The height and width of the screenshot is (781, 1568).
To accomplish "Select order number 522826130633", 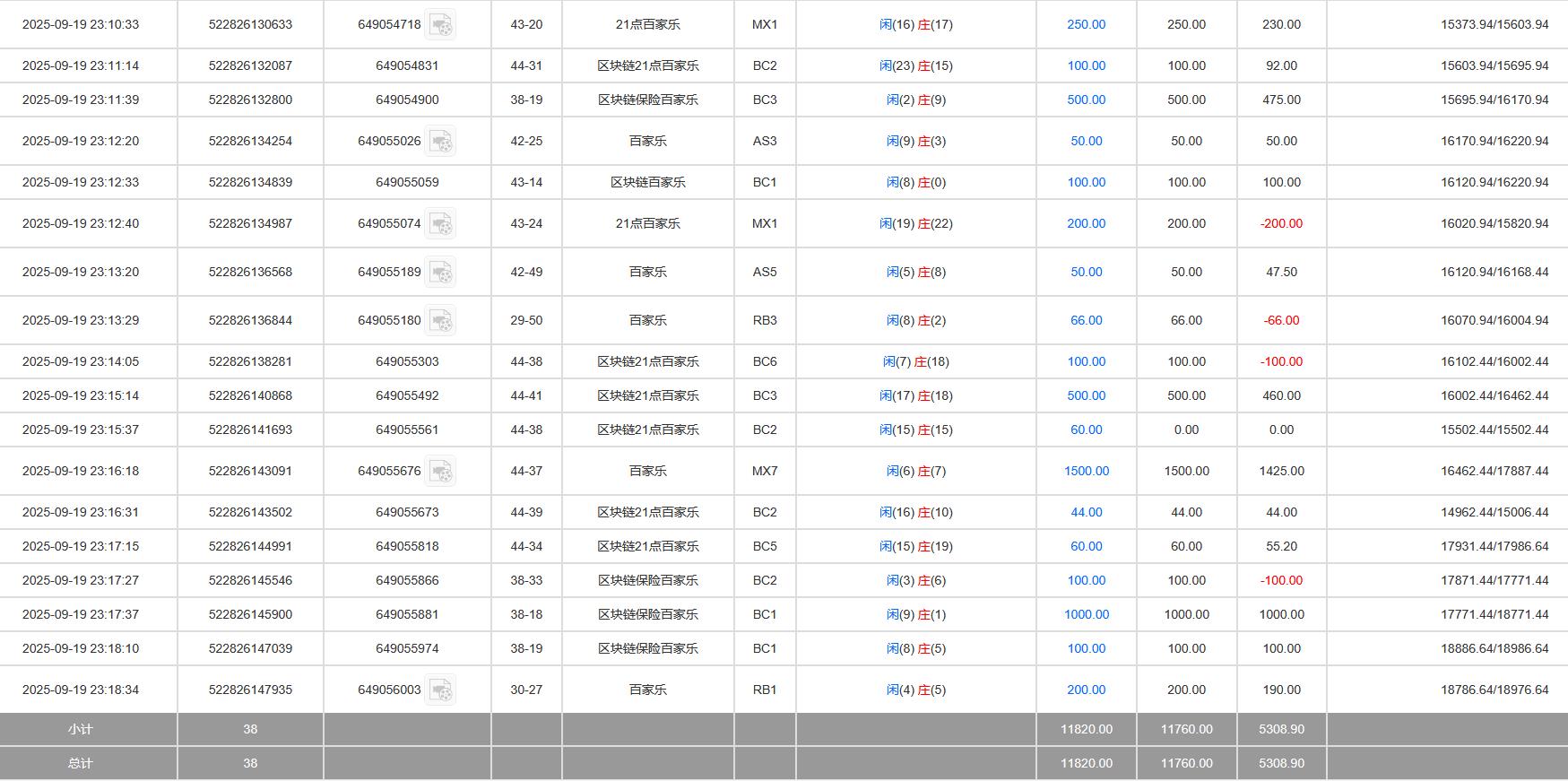I will pos(250,24).
